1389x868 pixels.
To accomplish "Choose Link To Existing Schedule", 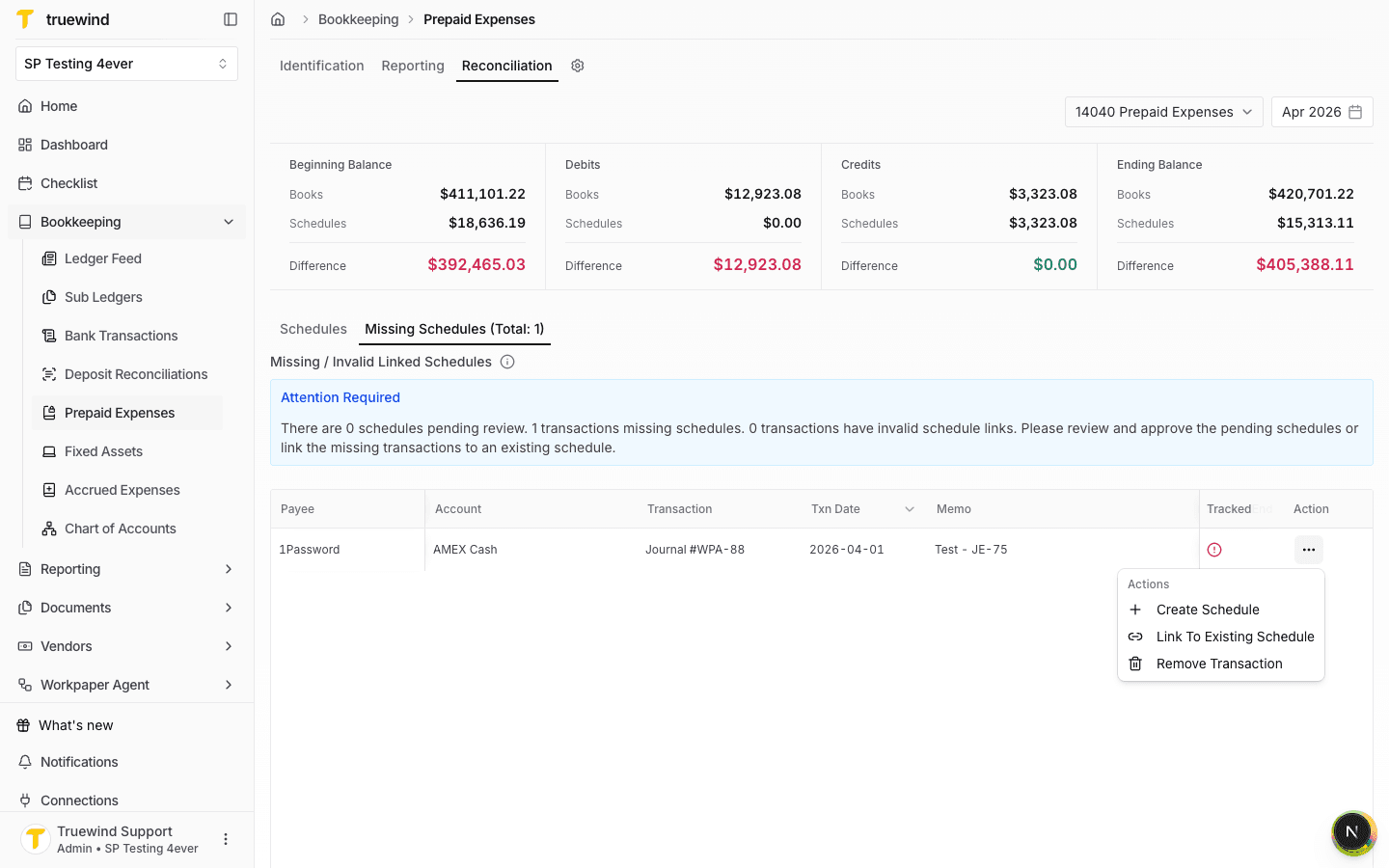I will pyautogui.click(x=1220, y=637).
